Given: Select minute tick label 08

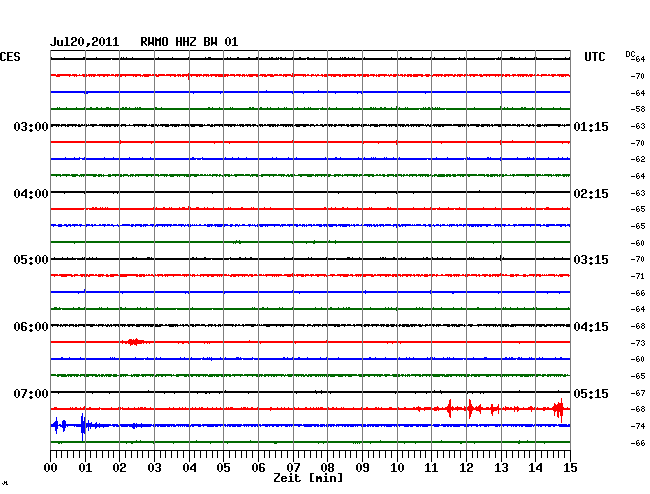Looking at the screenshot, I should [x=327, y=468].
